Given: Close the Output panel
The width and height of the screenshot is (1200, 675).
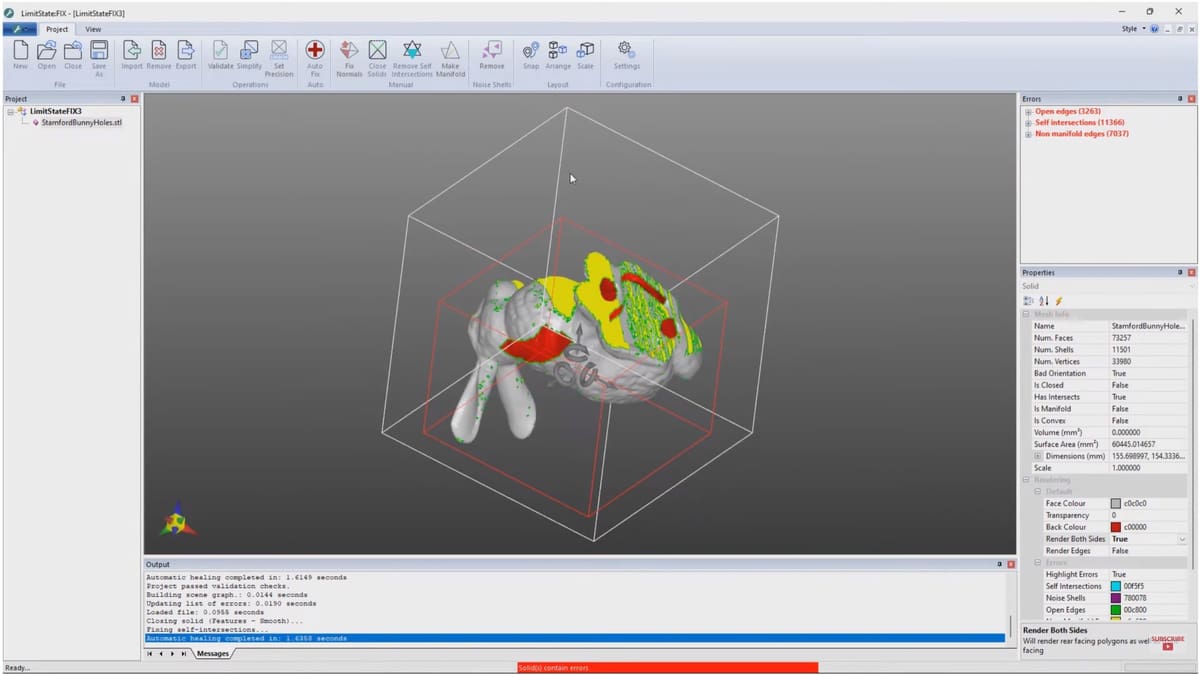Looking at the screenshot, I should tap(1010, 564).
